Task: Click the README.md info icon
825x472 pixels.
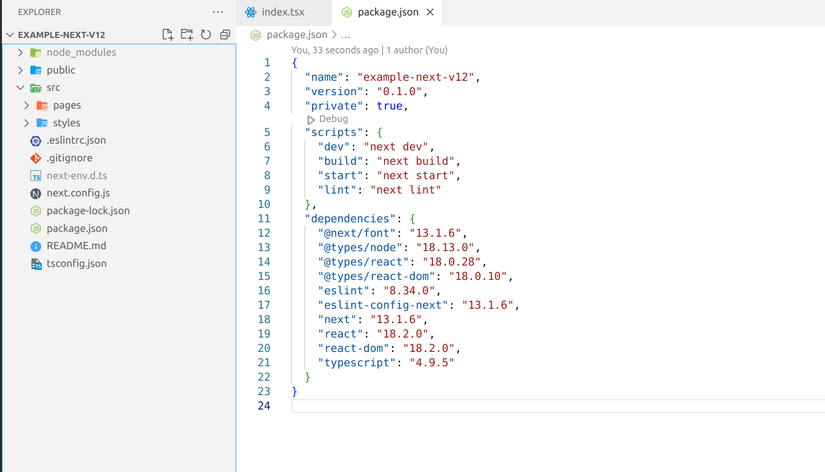Action: pos(36,246)
